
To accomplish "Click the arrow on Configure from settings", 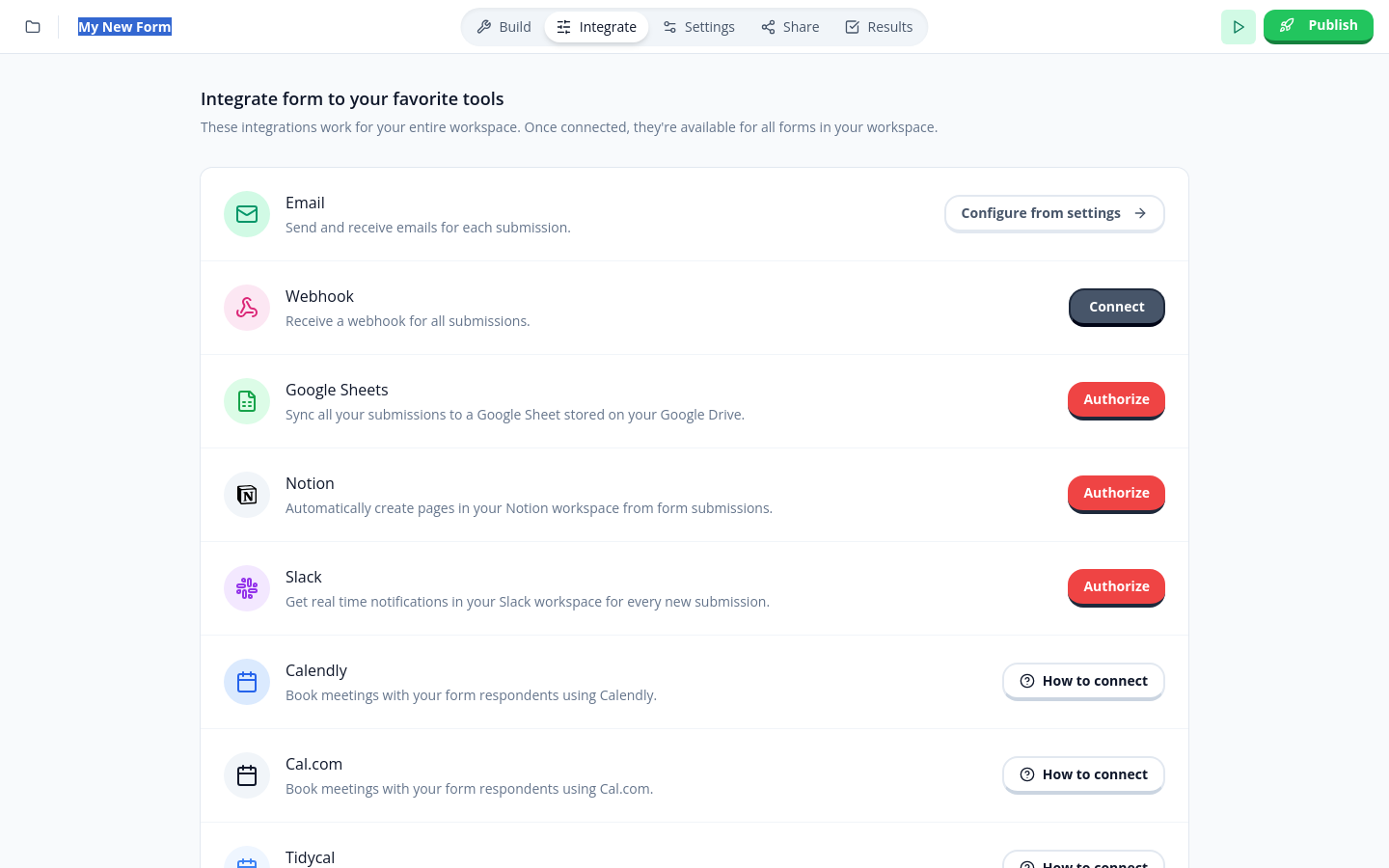I will (1140, 213).
